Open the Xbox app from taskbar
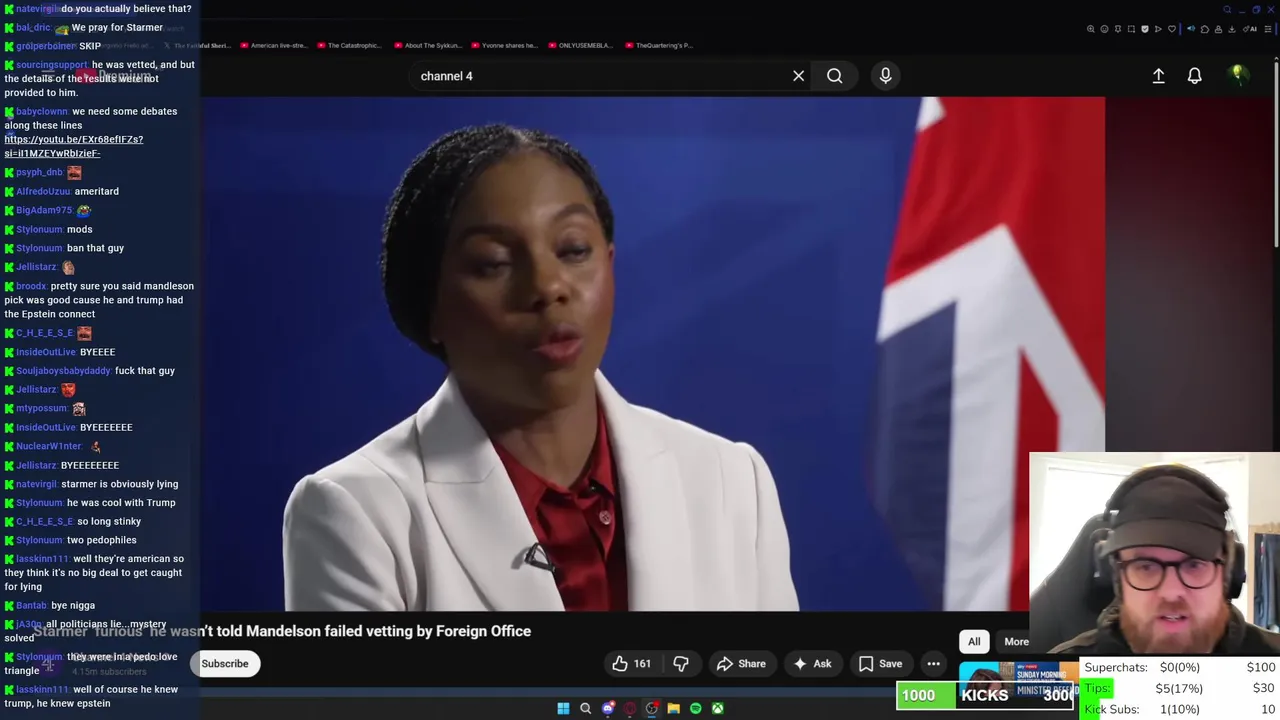The image size is (1280, 720). [717, 709]
